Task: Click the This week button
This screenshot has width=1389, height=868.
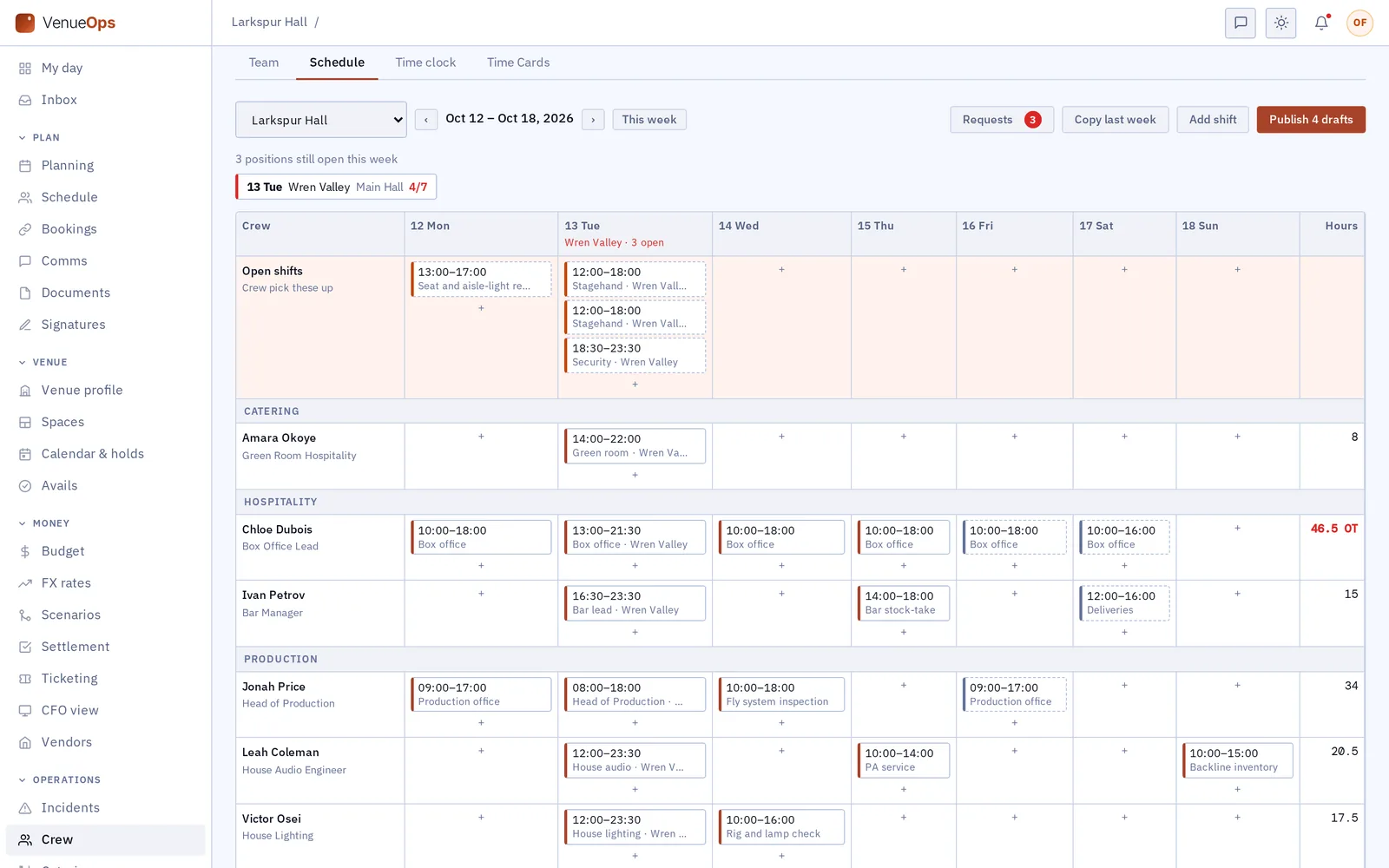Action: [x=649, y=120]
